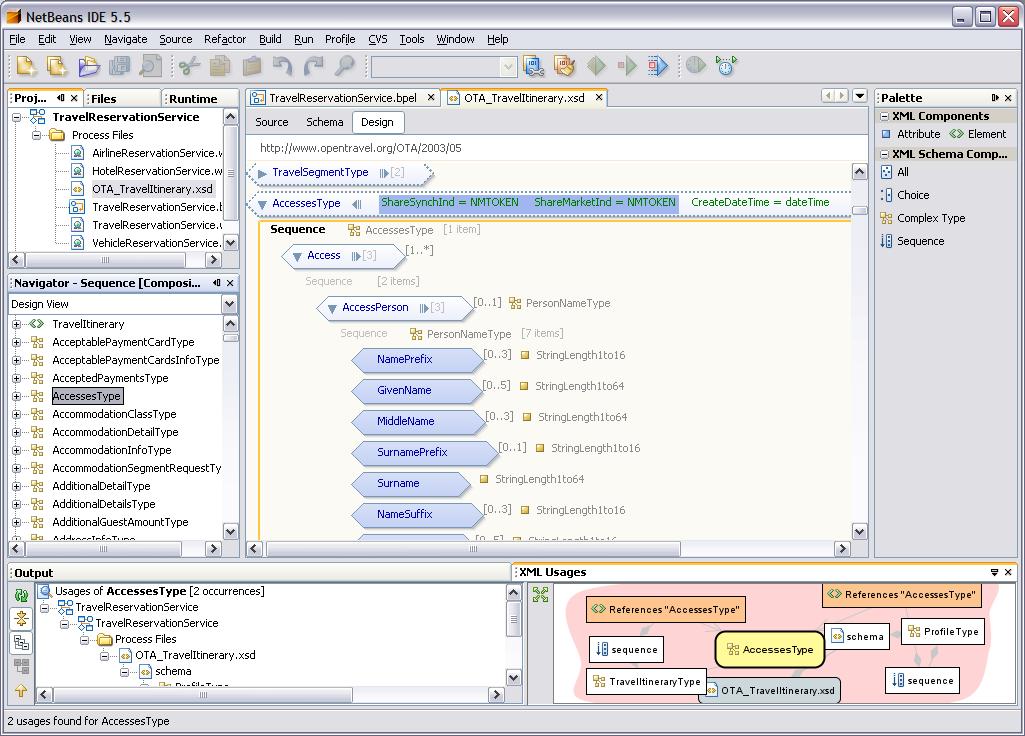1025x736 pixels.
Task: Click the Paste clipboard toolbar icon
Action: coord(252,66)
